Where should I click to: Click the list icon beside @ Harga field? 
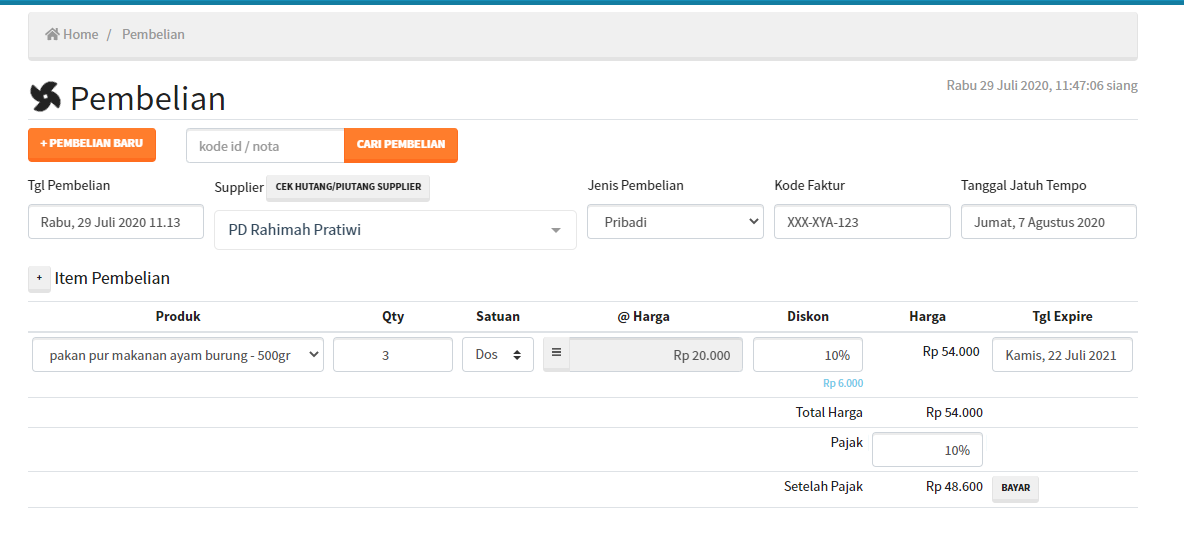point(557,354)
